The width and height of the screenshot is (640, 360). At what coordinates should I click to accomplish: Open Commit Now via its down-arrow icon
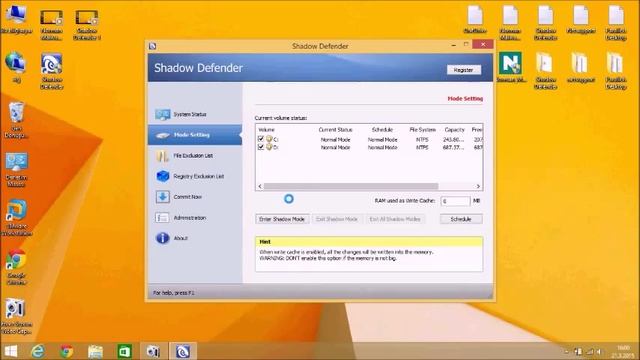coord(162,197)
